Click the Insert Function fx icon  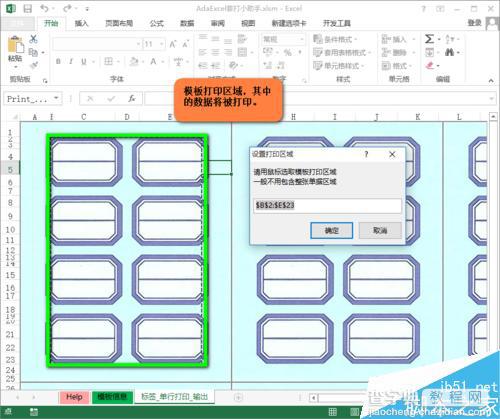tap(132, 98)
